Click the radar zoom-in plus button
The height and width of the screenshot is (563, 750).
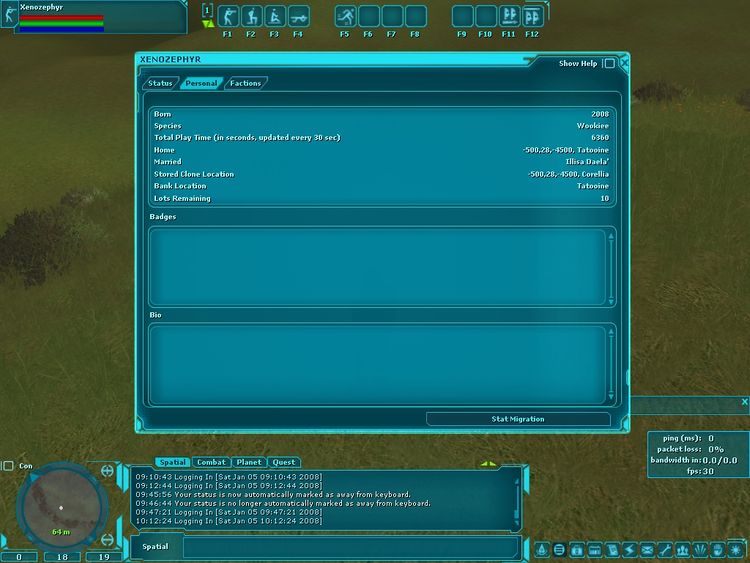point(107,470)
